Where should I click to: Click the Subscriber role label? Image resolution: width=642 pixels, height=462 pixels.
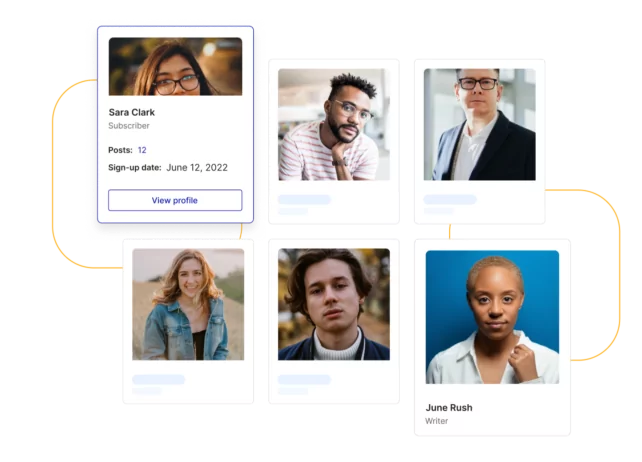click(129, 126)
